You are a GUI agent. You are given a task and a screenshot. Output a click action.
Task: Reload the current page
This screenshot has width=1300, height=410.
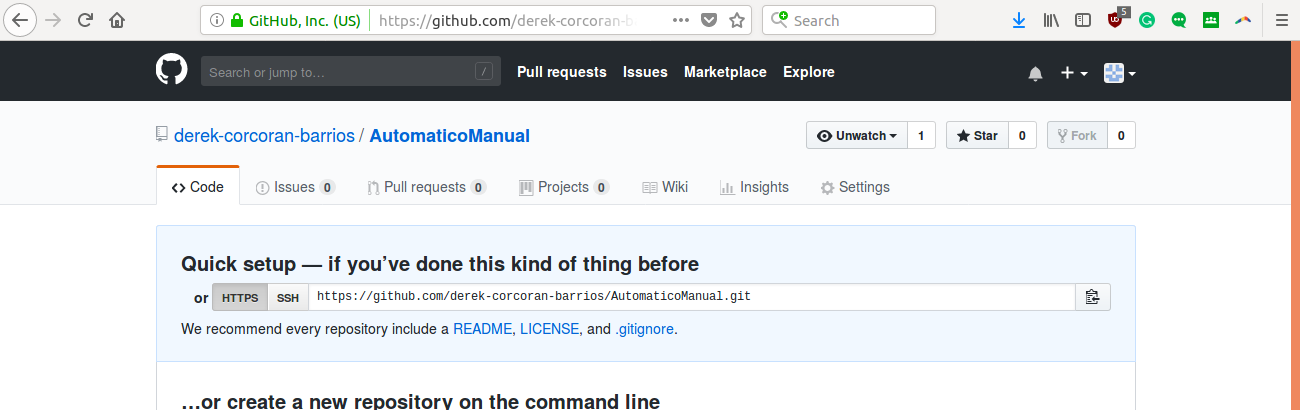tap(86, 20)
